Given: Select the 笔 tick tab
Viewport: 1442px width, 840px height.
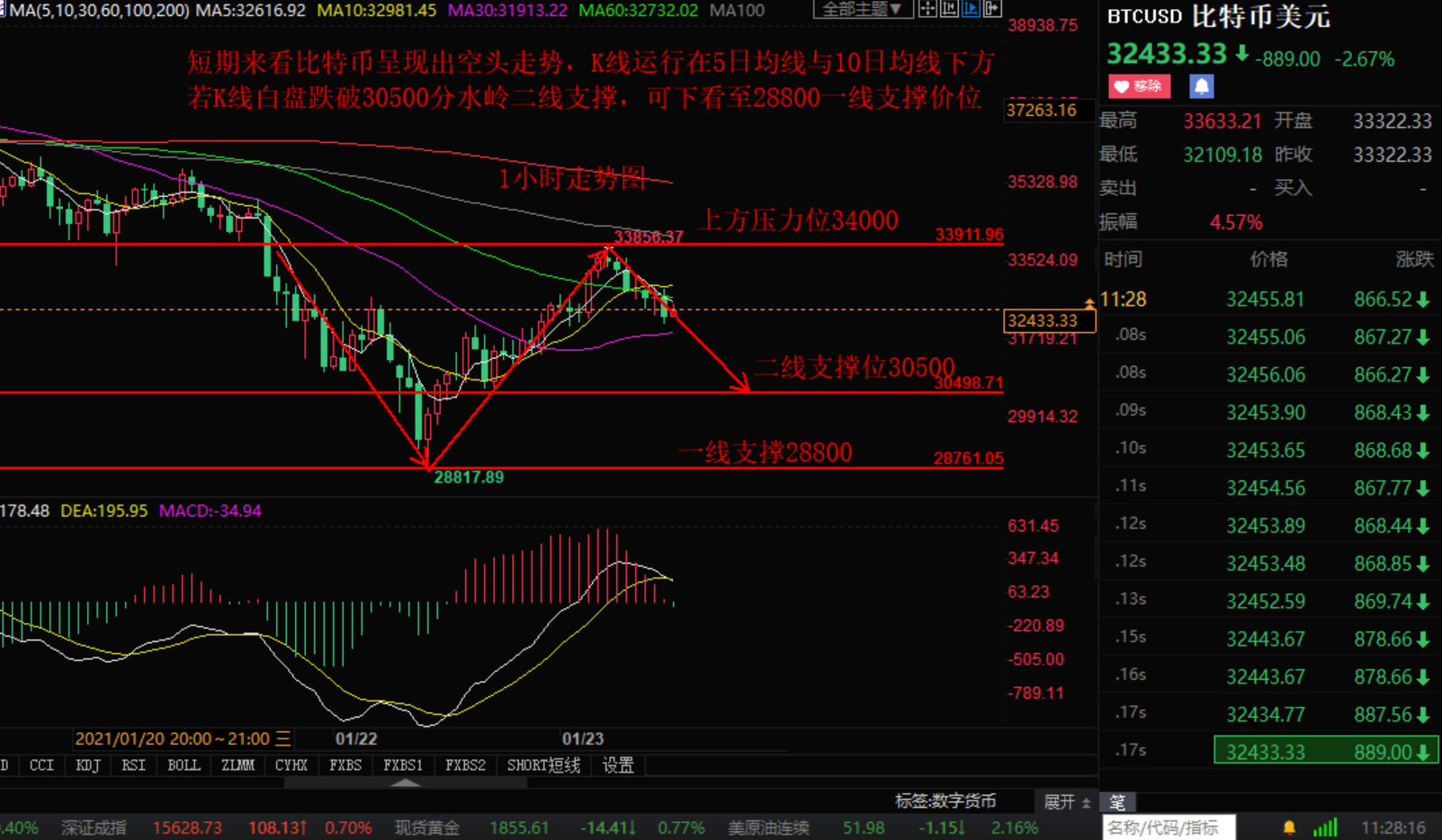Looking at the screenshot, I should tap(1117, 802).
